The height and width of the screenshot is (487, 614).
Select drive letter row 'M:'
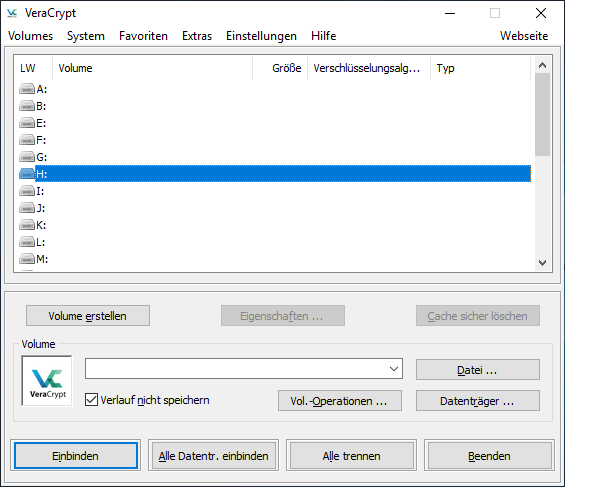point(274,259)
